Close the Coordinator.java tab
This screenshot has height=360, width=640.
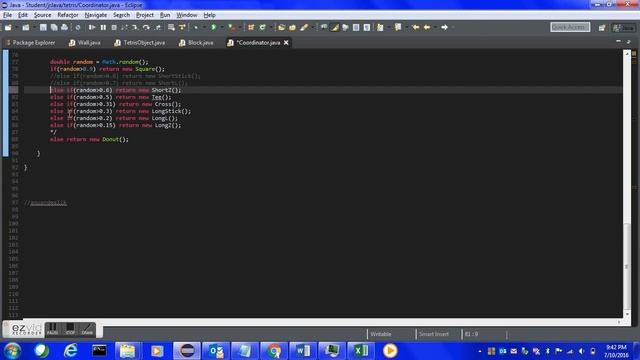(x=286, y=42)
